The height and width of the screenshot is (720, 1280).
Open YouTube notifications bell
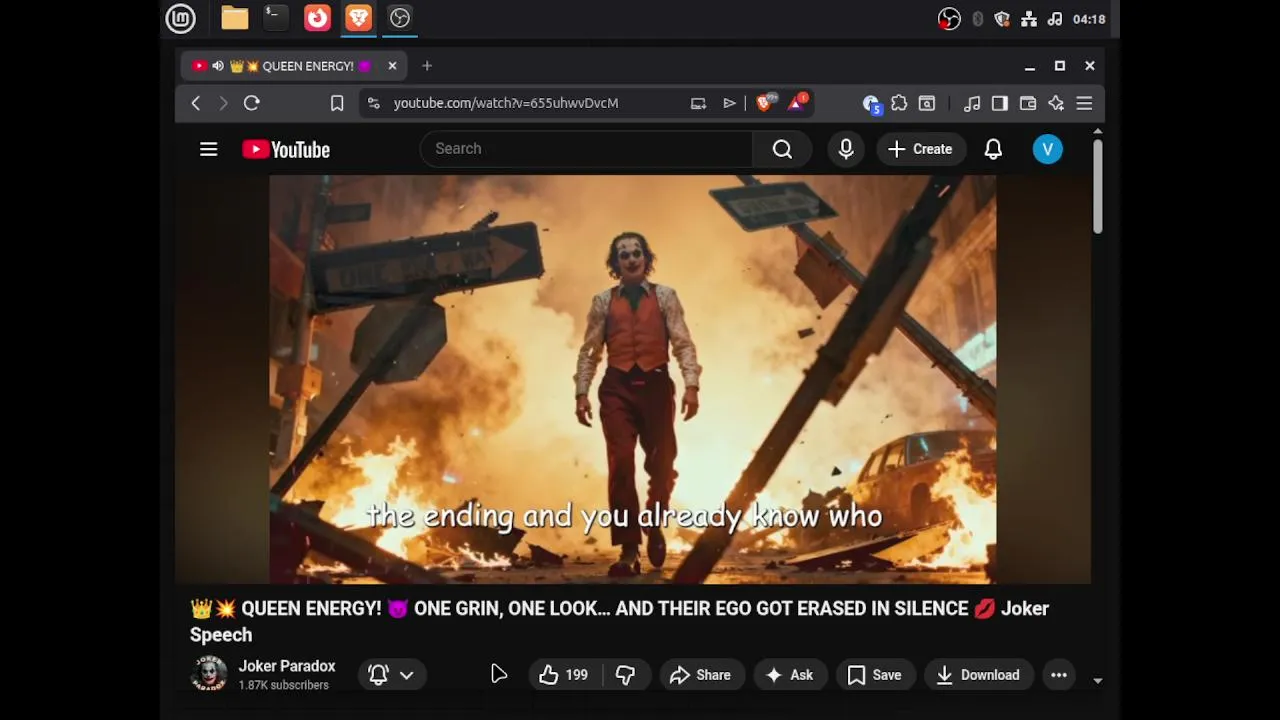[993, 149]
